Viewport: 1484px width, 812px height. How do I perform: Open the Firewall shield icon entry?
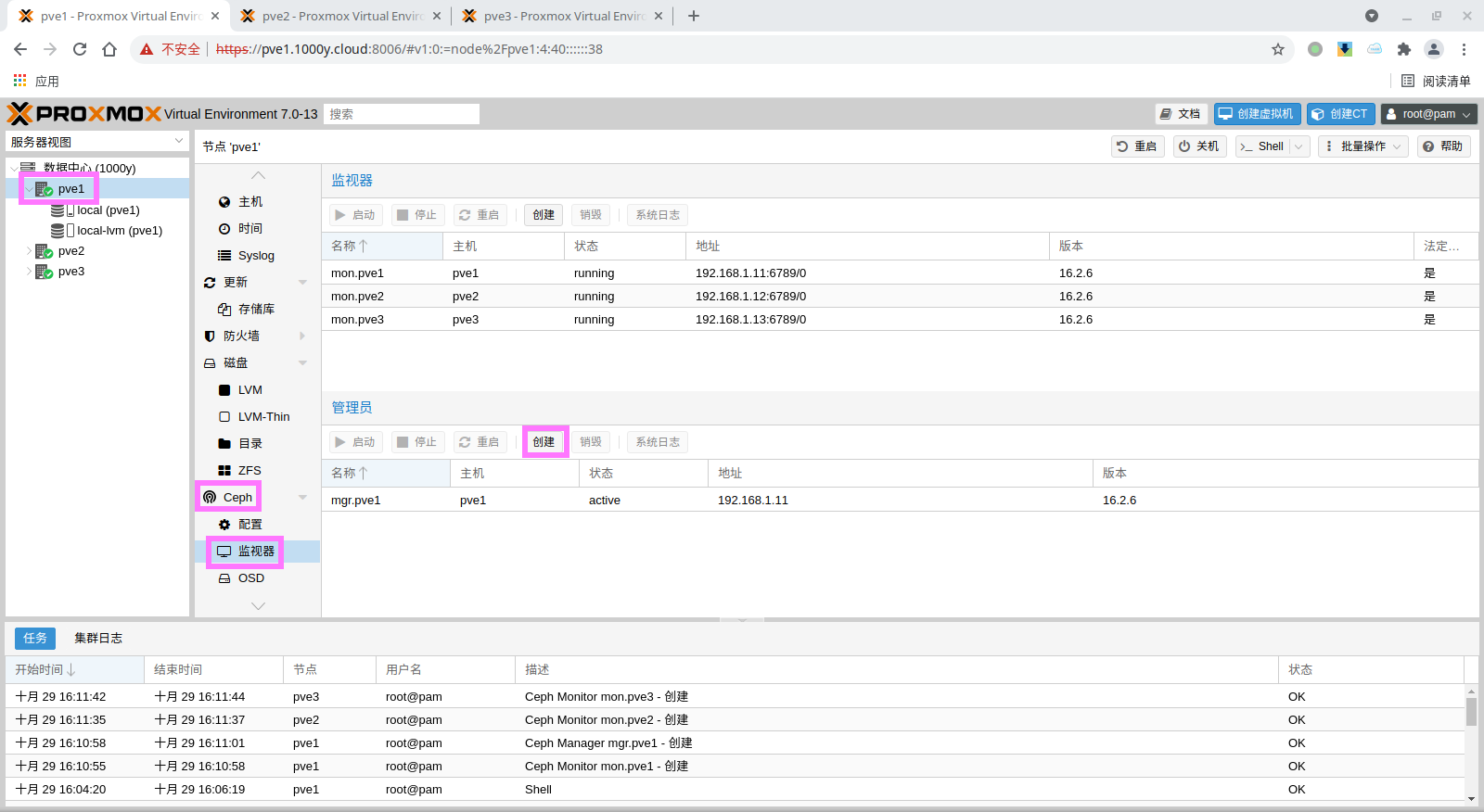point(210,336)
